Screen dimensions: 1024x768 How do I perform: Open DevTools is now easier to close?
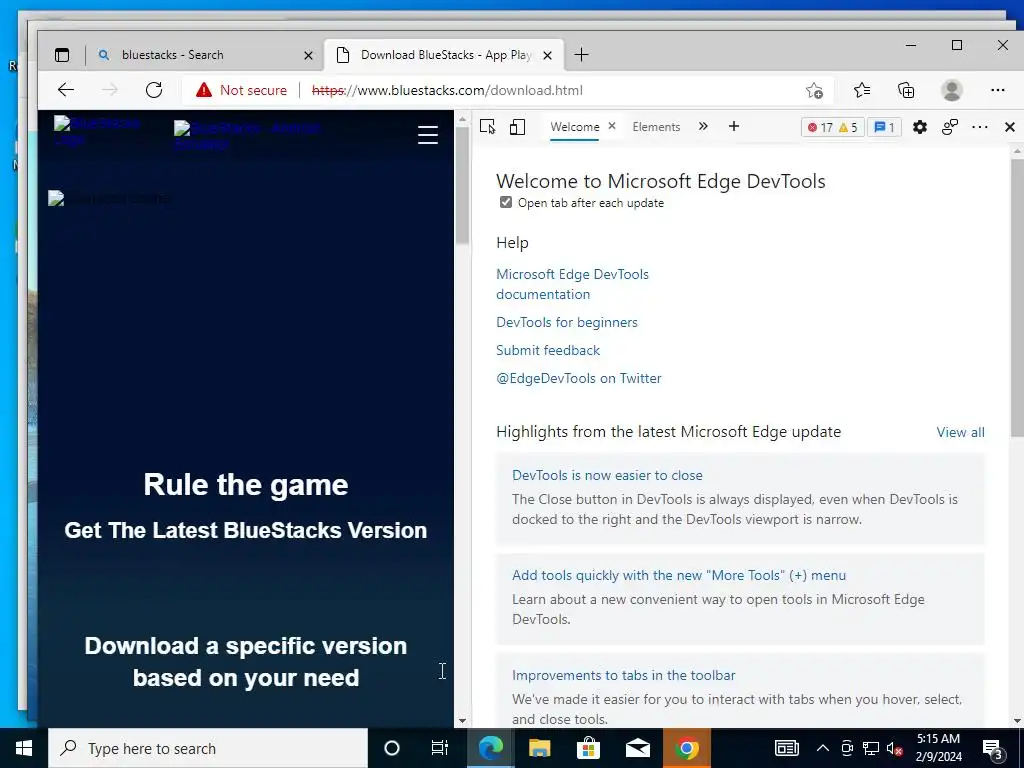[x=607, y=475]
